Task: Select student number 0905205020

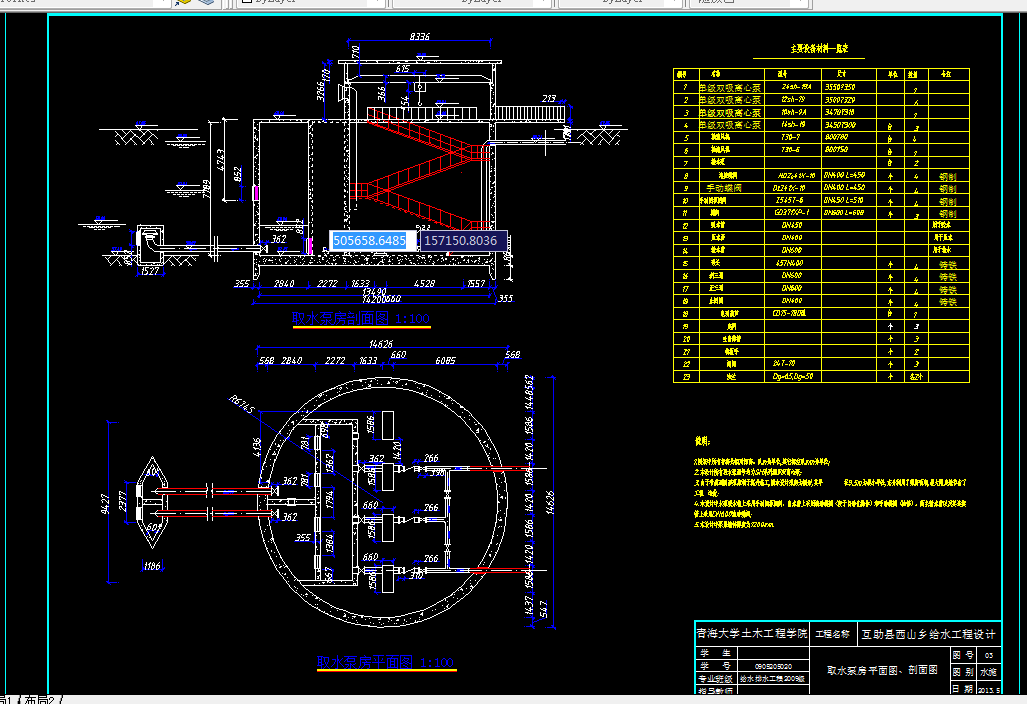Action: click(x=774, y=667)
